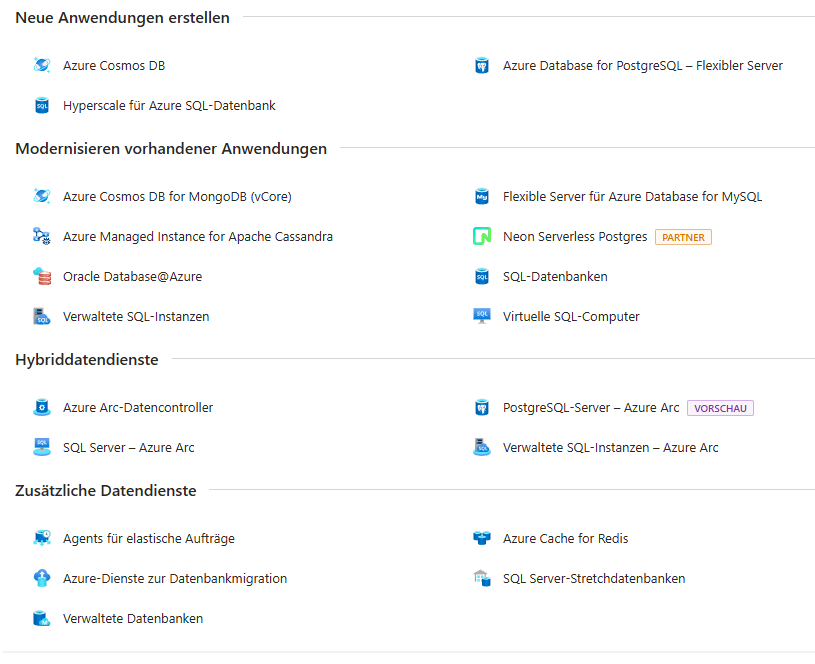This screenshot has height=664, width=815.
Task: Select Verwaltete SQL-Instanzen
Action: click(x=134, y=316)
